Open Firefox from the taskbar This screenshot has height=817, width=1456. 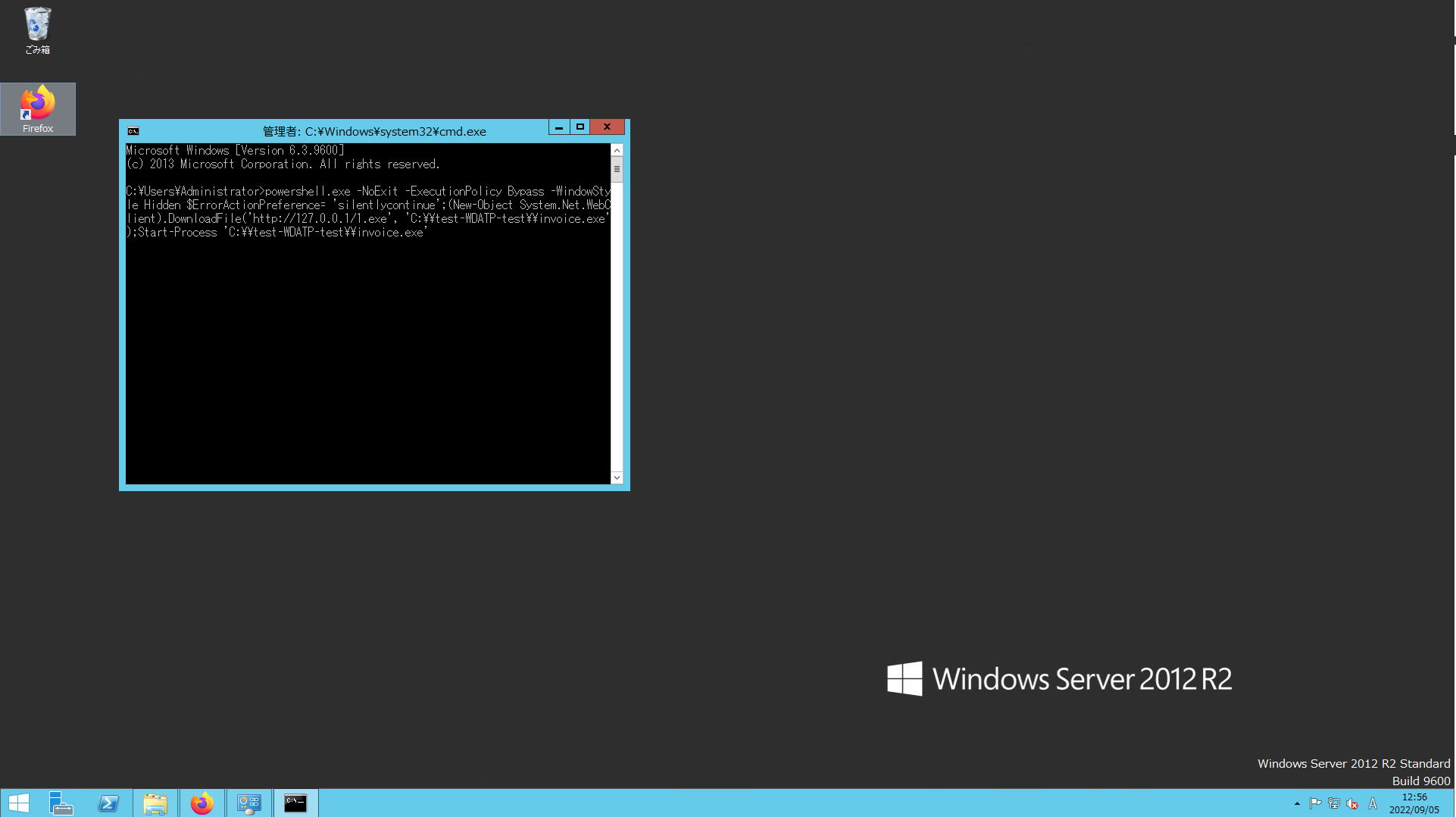coord(202,803)
